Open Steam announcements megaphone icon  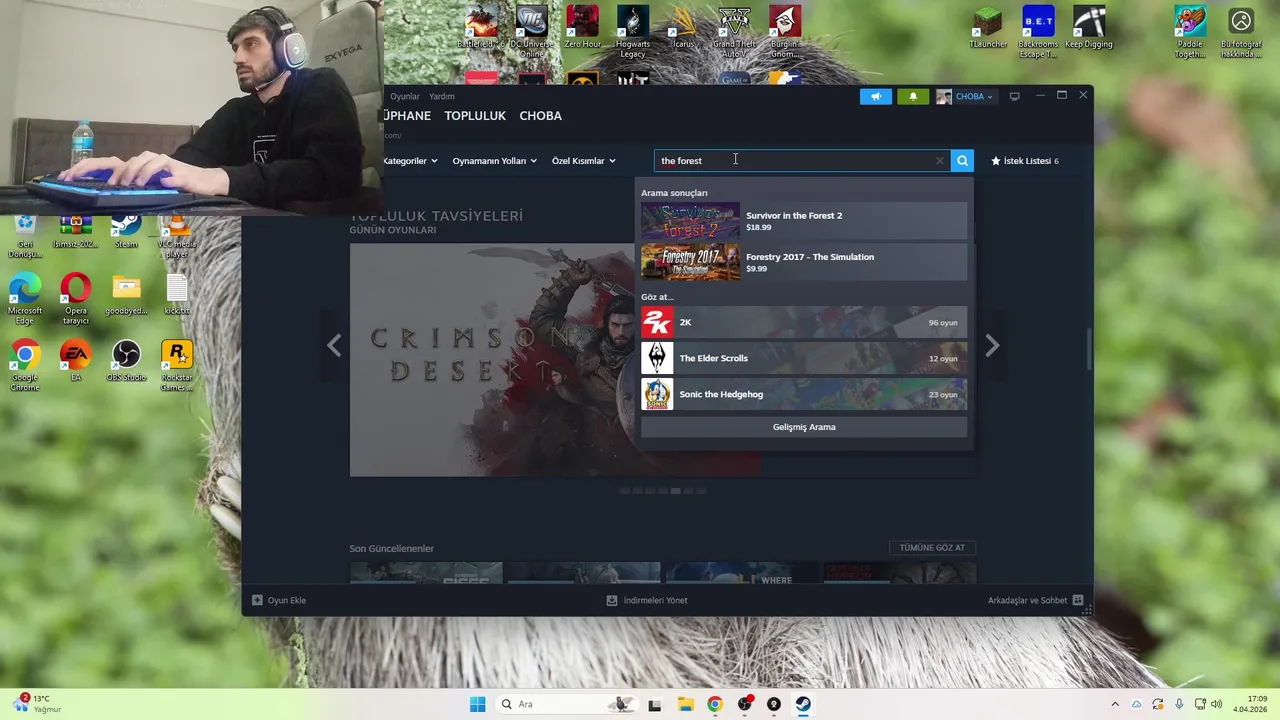pyautogui.click(x=875, y=96)
